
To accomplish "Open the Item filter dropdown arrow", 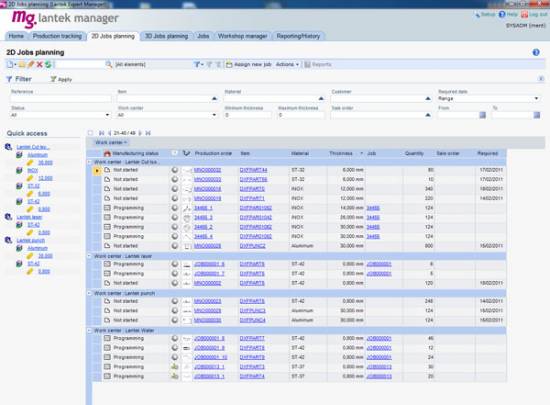I will [x=214, y=99].
